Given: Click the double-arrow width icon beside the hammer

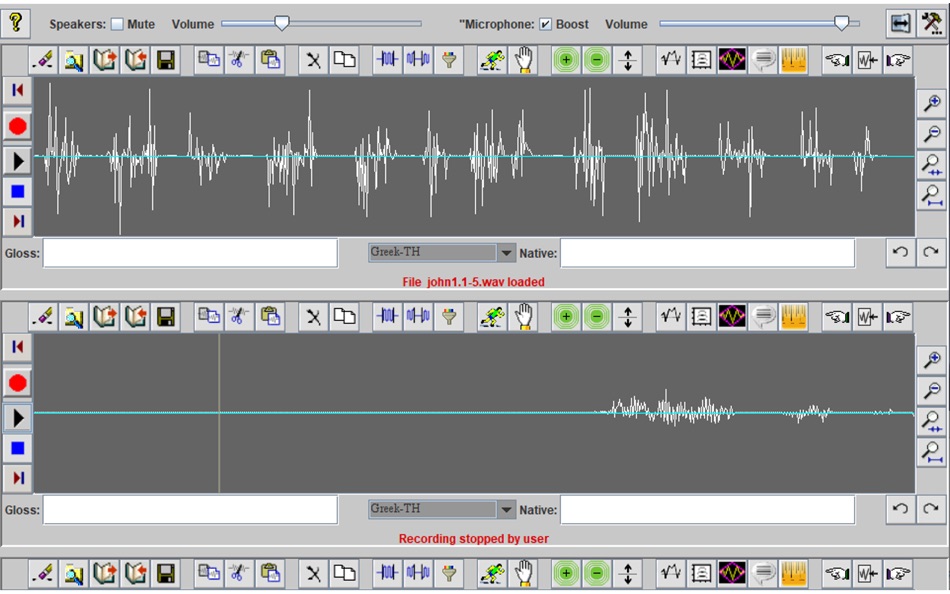Looking at the screenshot, I should 901,24.
